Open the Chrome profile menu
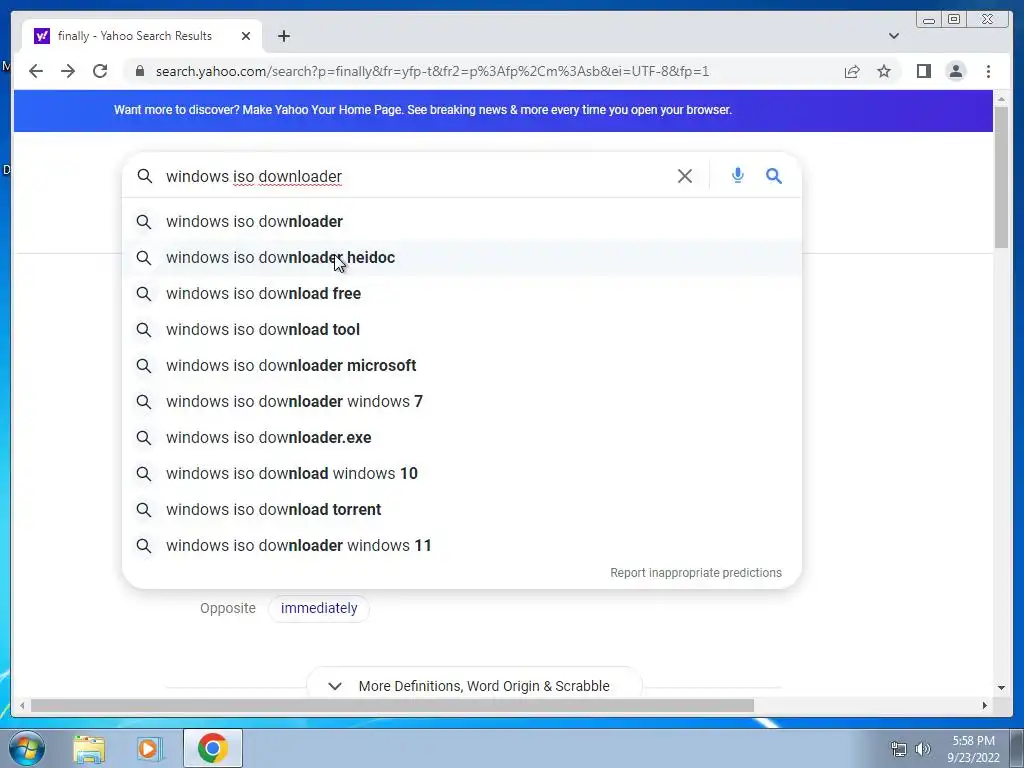This screenshot has width=1024, height=768. [x=955, y=71]
